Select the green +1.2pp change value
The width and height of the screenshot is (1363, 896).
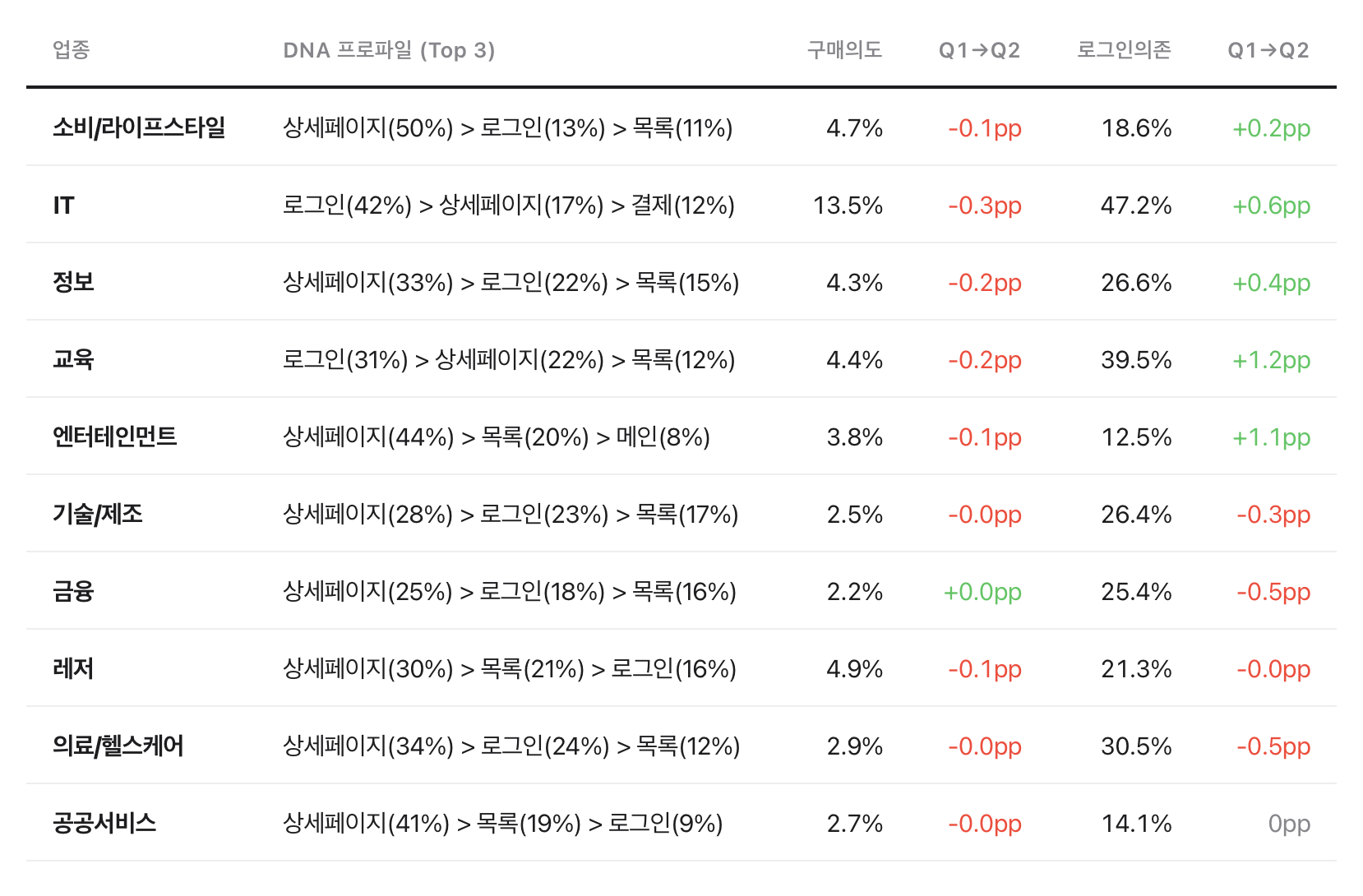[x=1271, y=360]
